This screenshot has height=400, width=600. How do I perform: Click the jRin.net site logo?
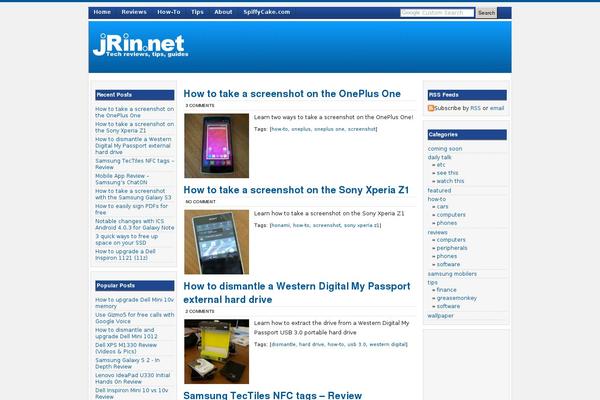[x=140, y=45]
